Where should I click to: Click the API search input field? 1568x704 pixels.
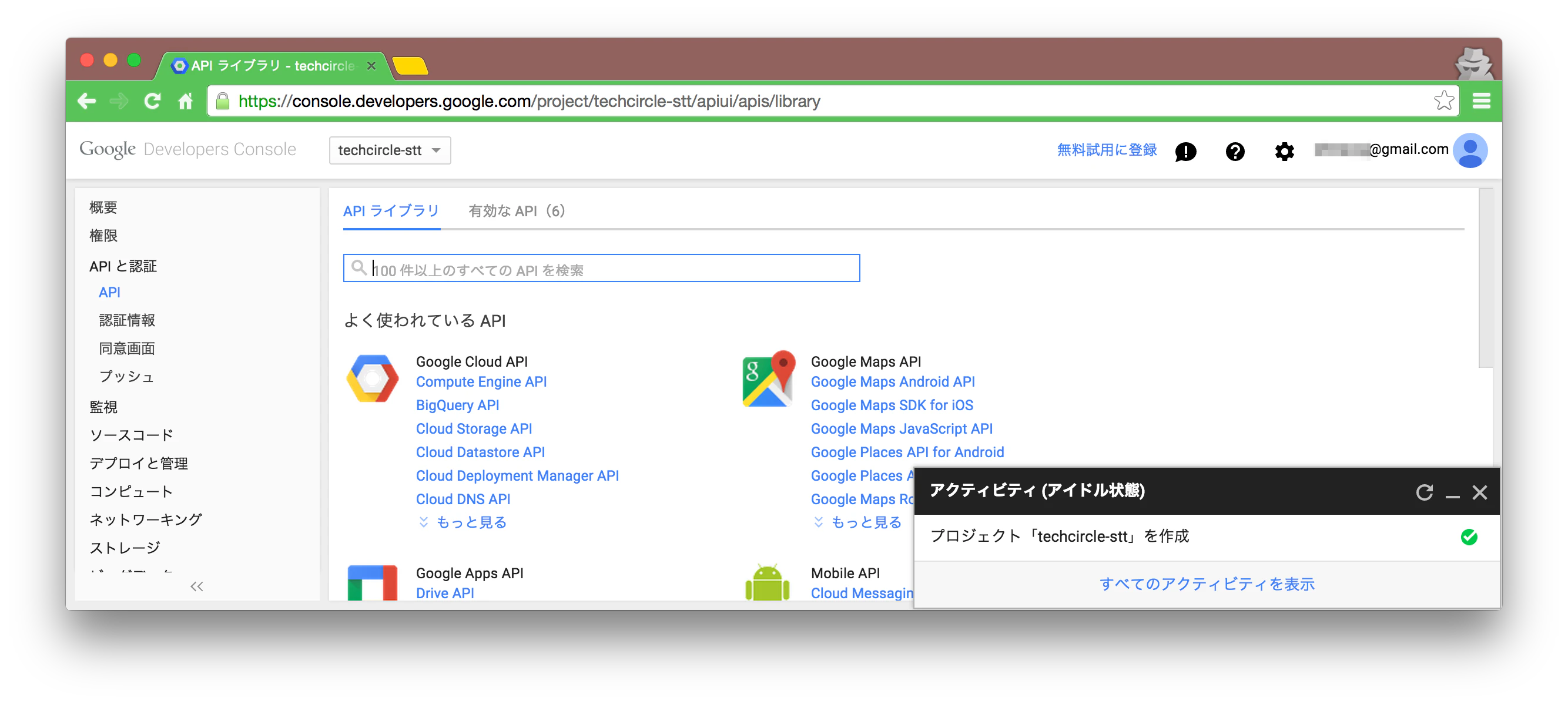coord(601,269)
